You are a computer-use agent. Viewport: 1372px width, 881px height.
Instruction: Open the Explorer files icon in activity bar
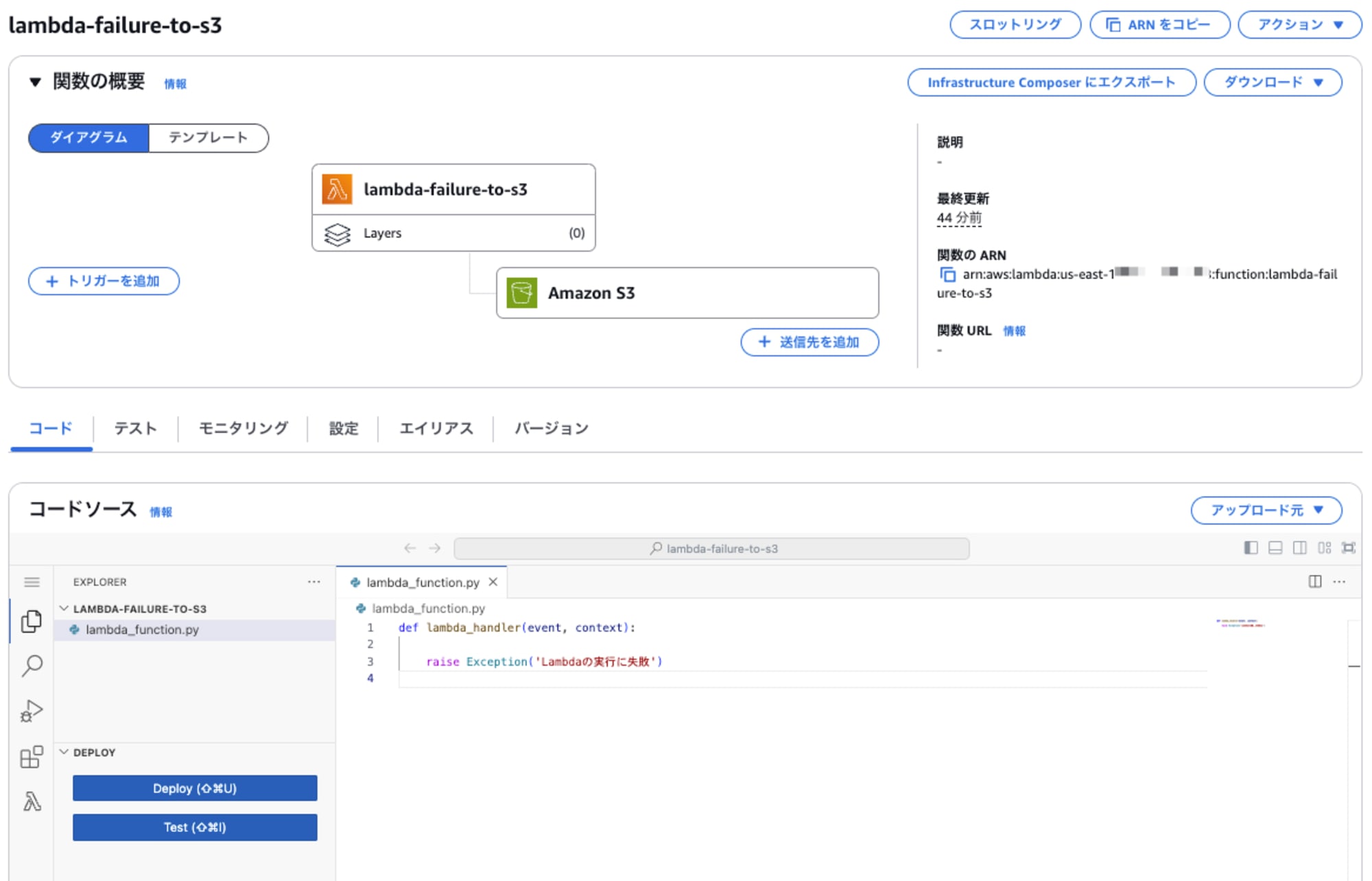[x=32, y=622]
